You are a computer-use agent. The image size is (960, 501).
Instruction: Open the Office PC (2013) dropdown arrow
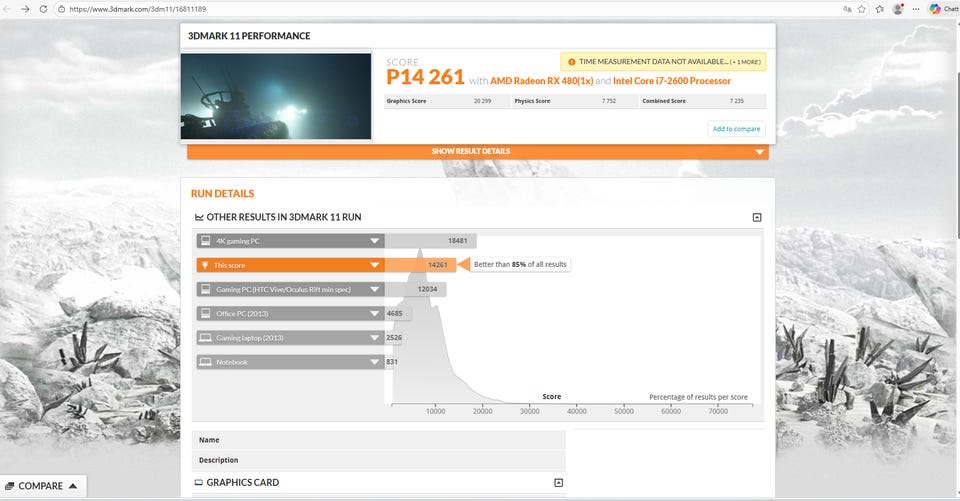click(374, 314)
